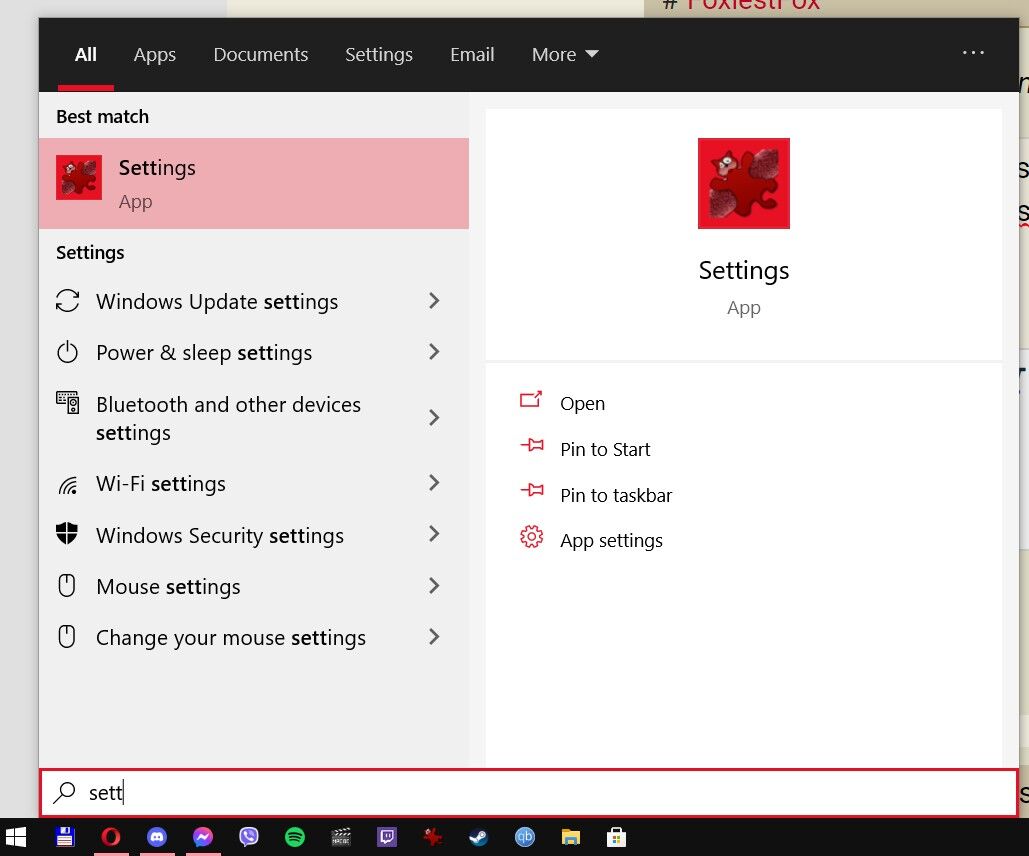Open Viber from taskbar
Screen dimensions: 1029x856
click(x=249, y=837)
